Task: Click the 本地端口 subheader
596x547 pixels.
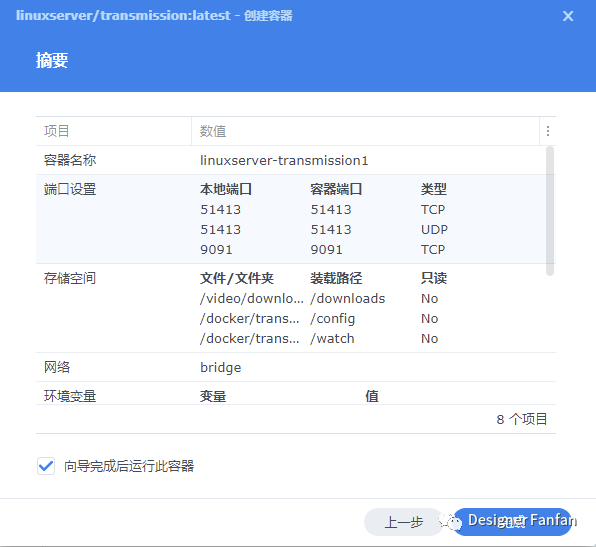Action: [x=226, y=189]
